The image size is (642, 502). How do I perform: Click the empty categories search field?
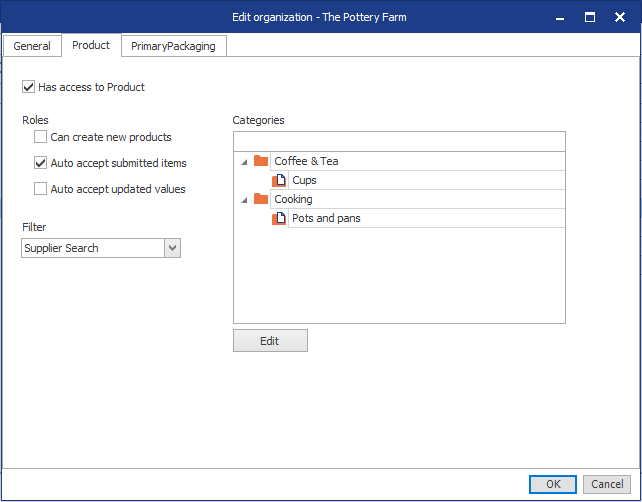tap(399, 142)
